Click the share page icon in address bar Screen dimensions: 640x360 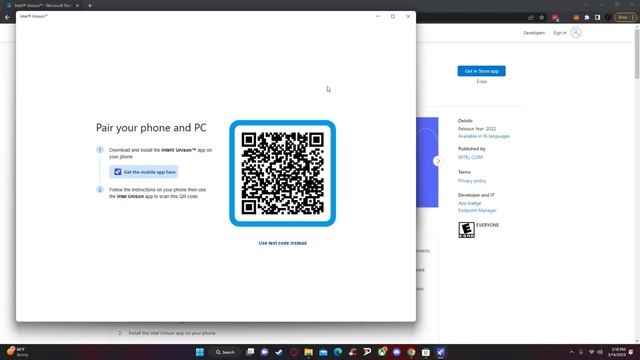[x=531, y=18]
